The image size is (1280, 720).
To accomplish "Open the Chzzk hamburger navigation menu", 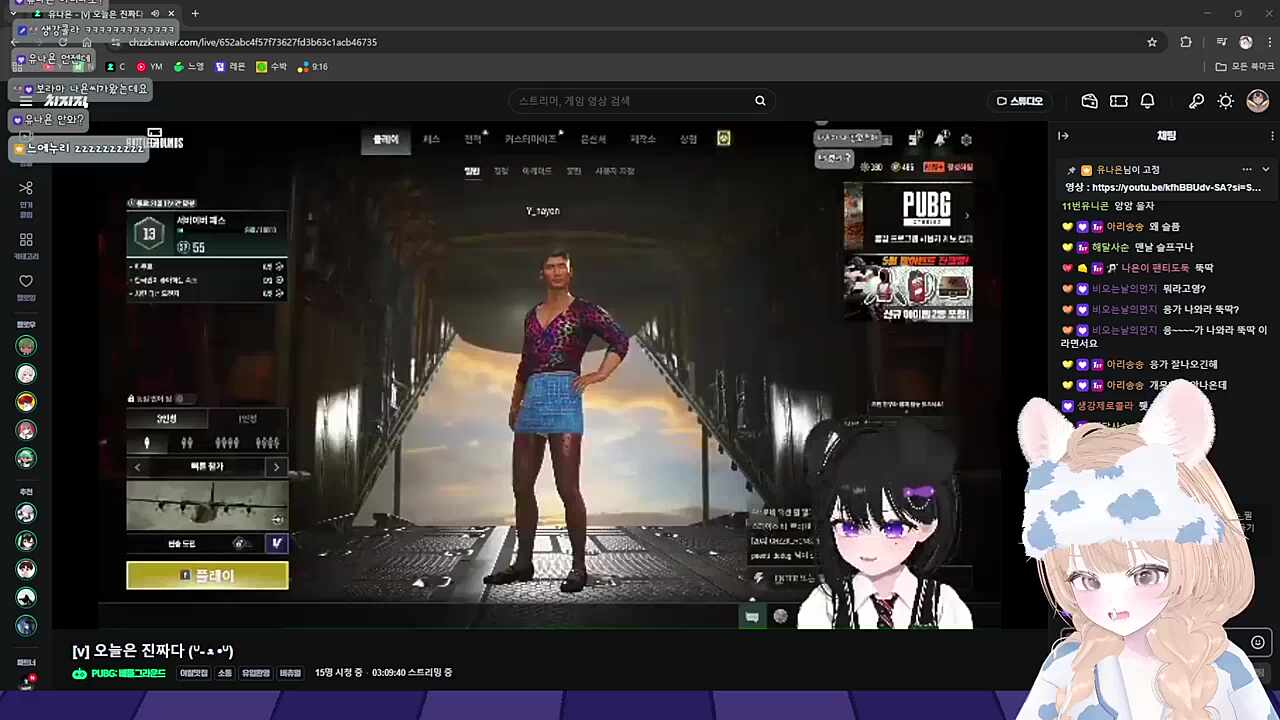I will (26, 101).
